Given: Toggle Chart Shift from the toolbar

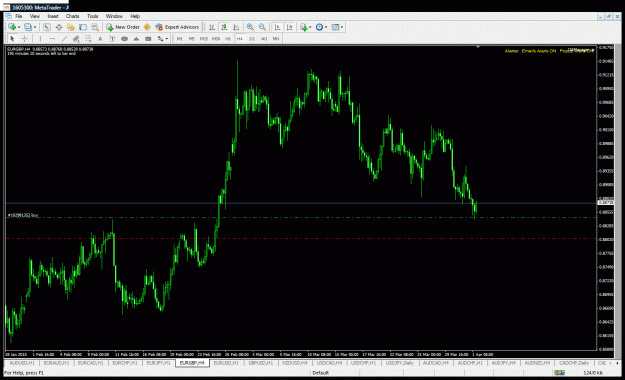Looking at the screenshot, I should click(290, 27).
